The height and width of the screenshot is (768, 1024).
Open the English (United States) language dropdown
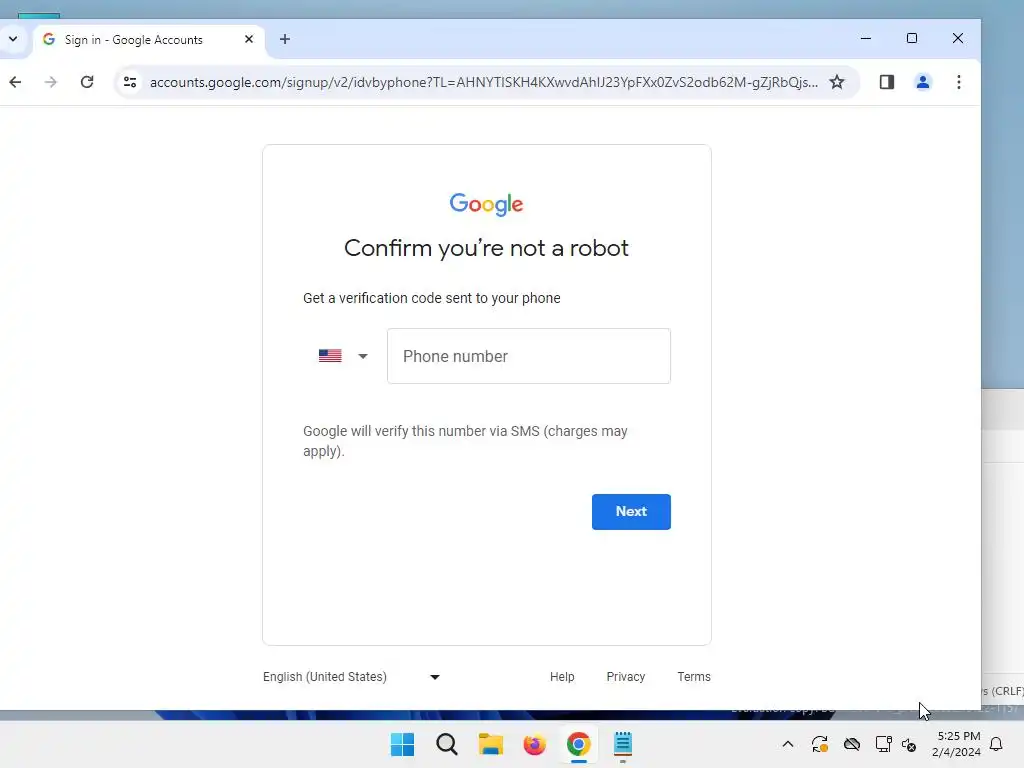tap(352, 677)
